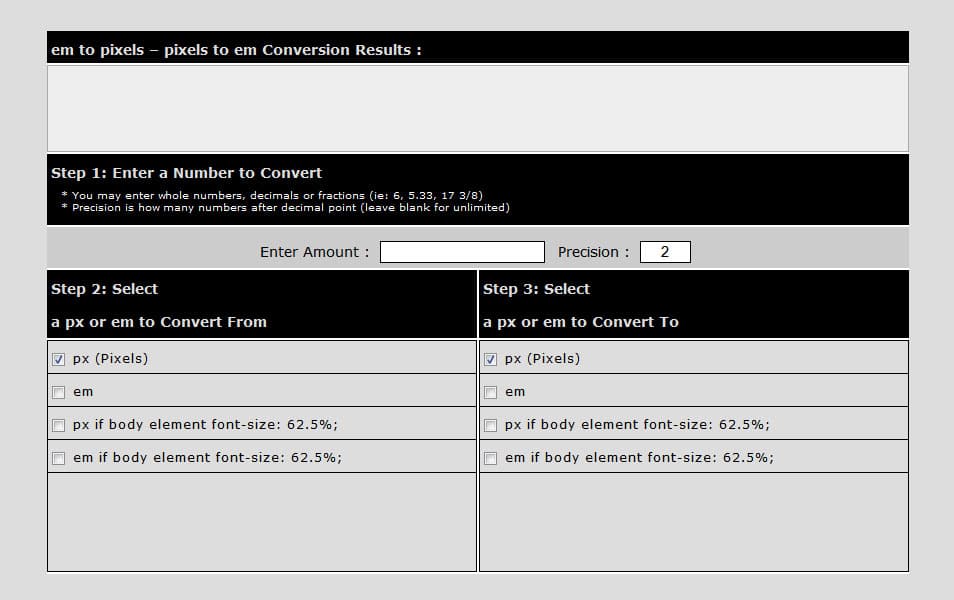Click the conversion results display area
This screenshot has height=600, width=954.
(x=477, y=108)
